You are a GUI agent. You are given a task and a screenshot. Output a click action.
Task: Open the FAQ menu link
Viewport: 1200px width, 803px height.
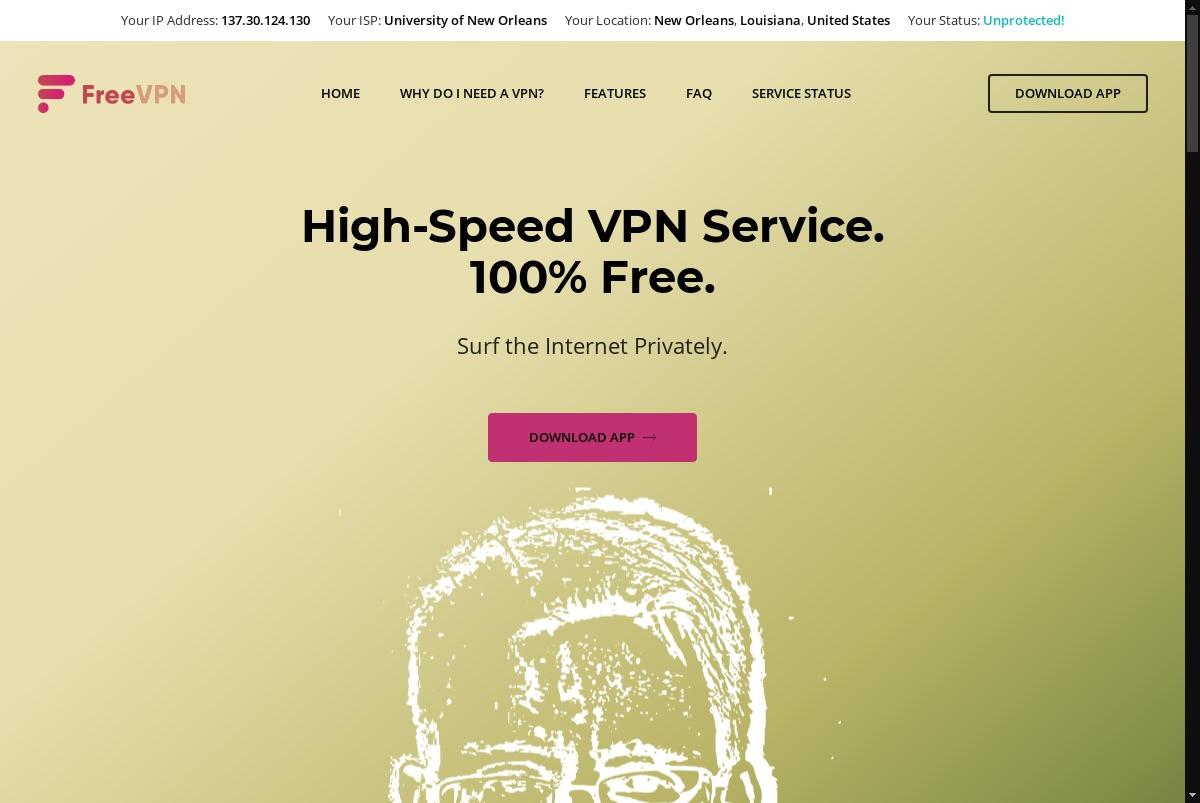pos(699,93)
